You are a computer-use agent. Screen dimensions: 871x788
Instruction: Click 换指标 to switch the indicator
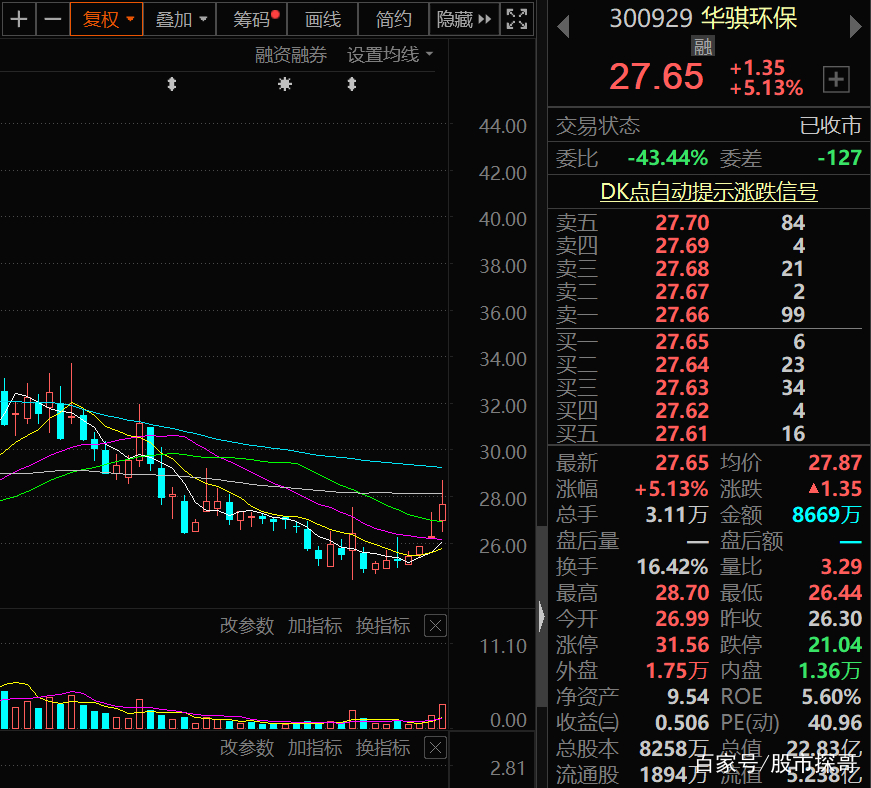coord(383,625)
